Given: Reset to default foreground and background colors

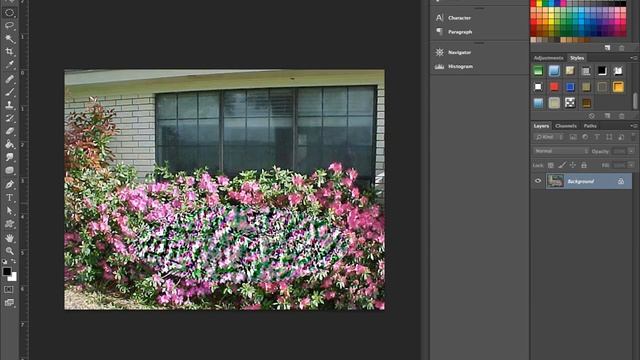Looking at the screenshot, I should [x=4, y=261].
